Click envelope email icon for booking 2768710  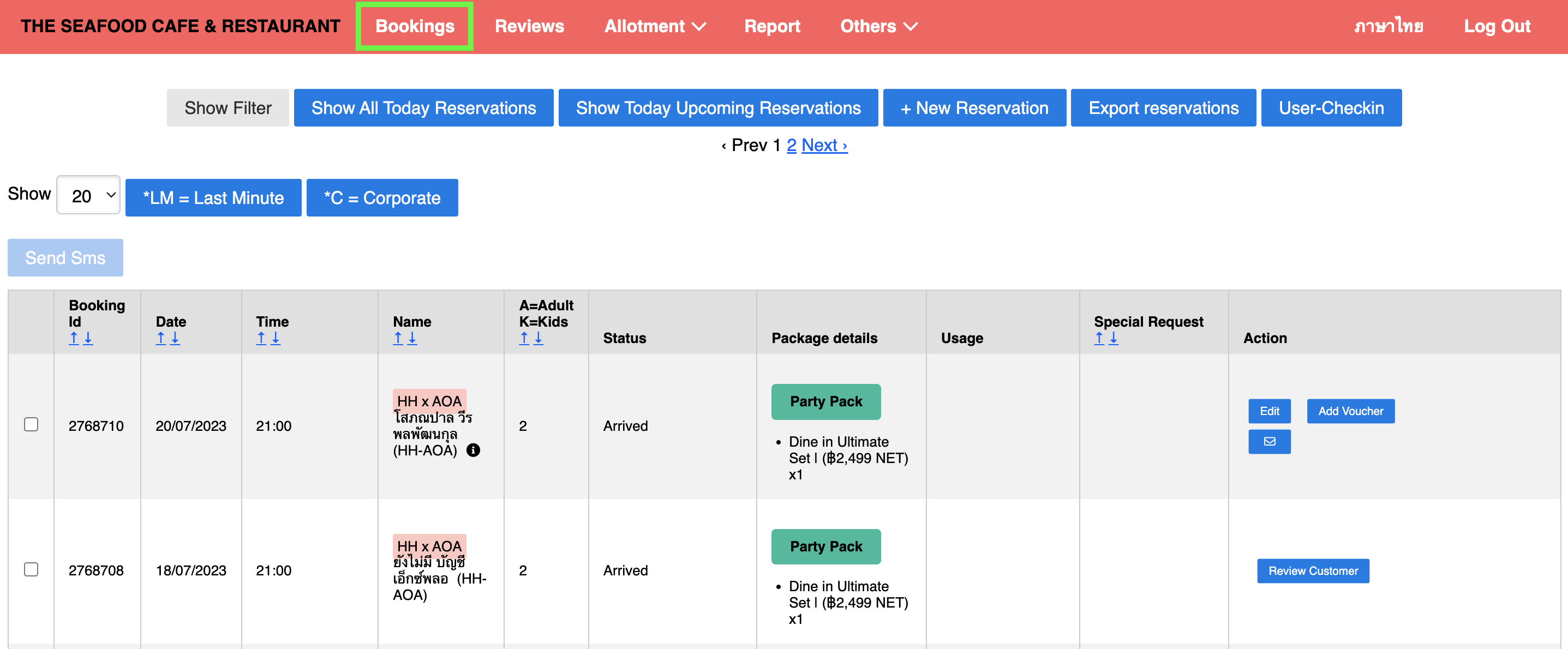coord(1269,442)
